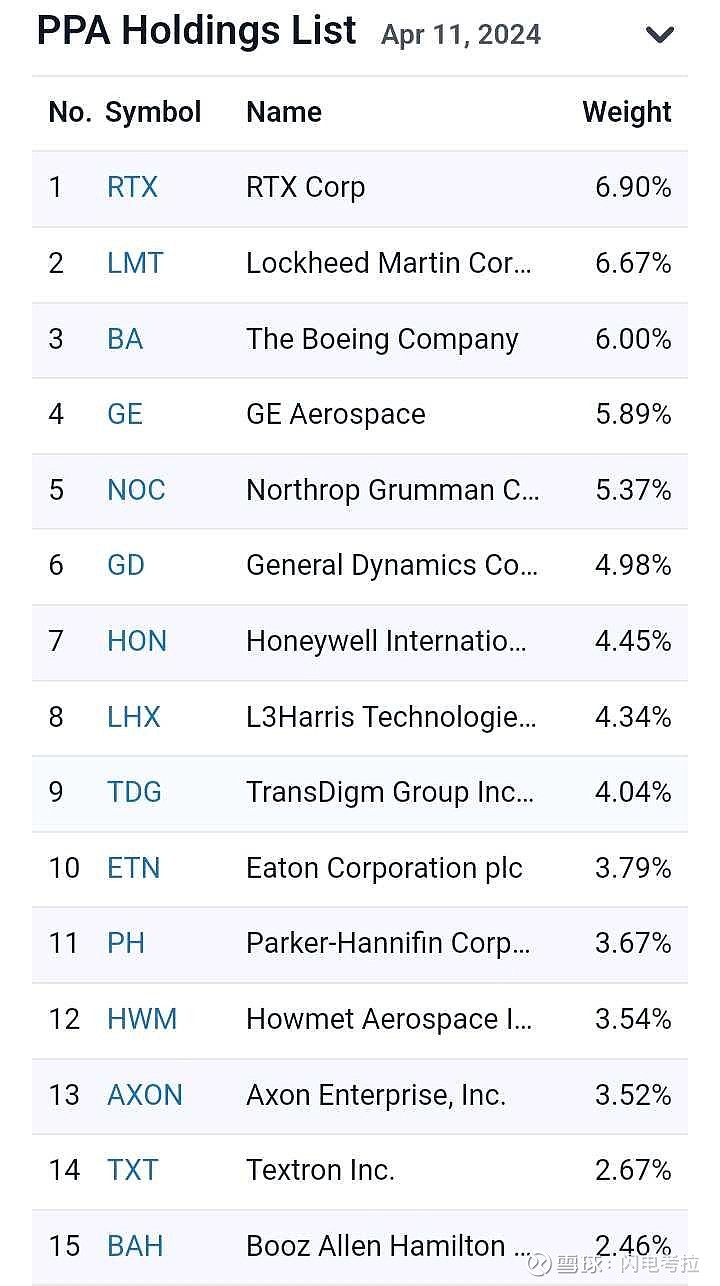
Task: Open the BAH symbol link
Action: point(135,1246)
